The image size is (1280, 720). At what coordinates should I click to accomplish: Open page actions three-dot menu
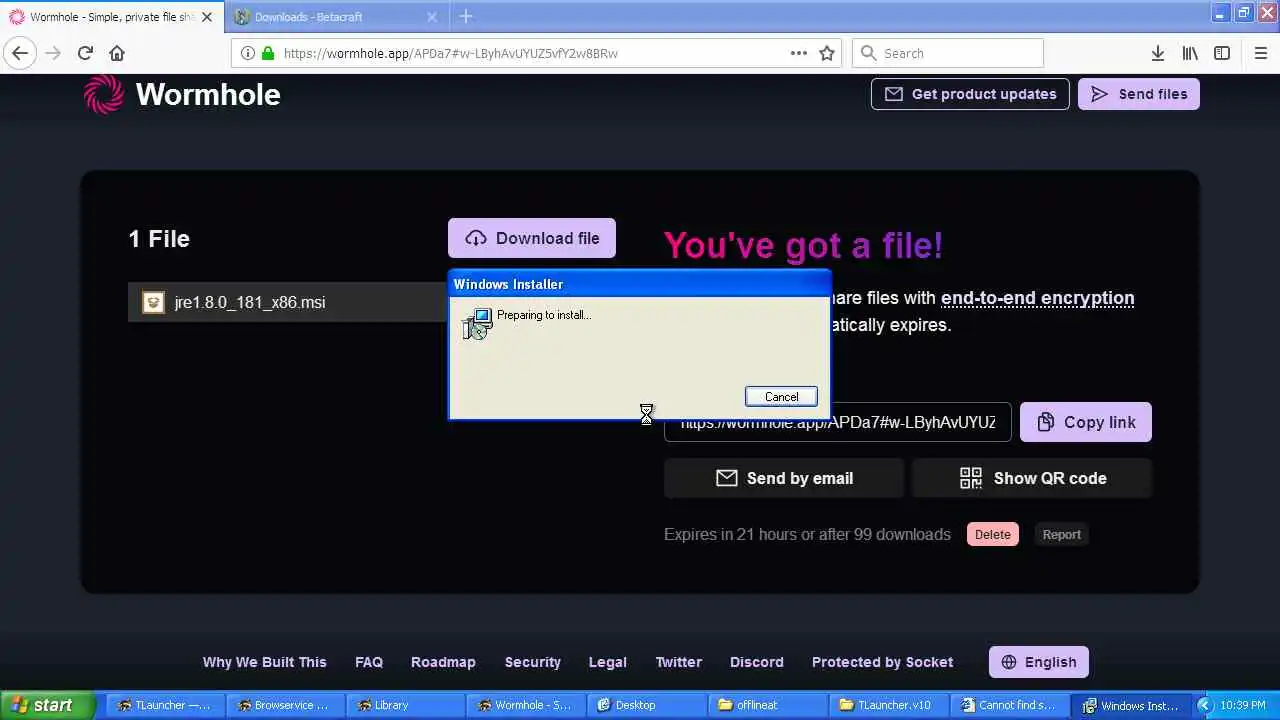799,53
